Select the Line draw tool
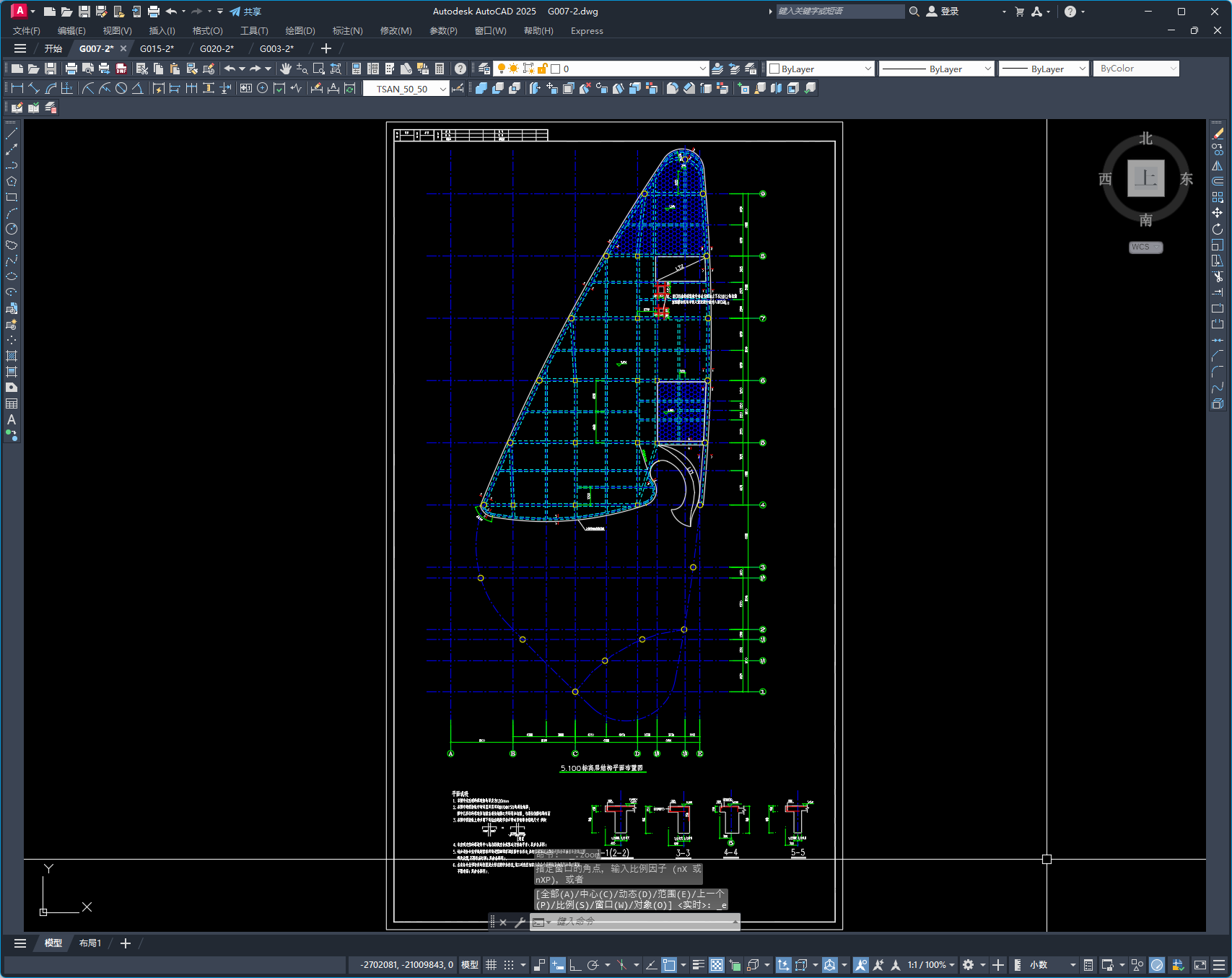Image resolution: width=1232 pixels, height=978 pixels. point(12,134)
